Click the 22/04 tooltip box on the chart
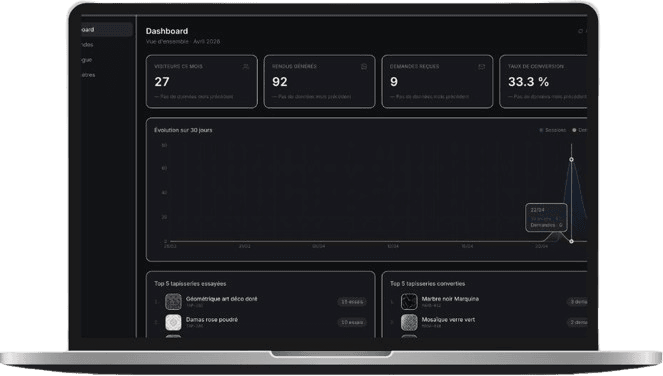Viewport: 663px width, 376px height. coord(546,217)
